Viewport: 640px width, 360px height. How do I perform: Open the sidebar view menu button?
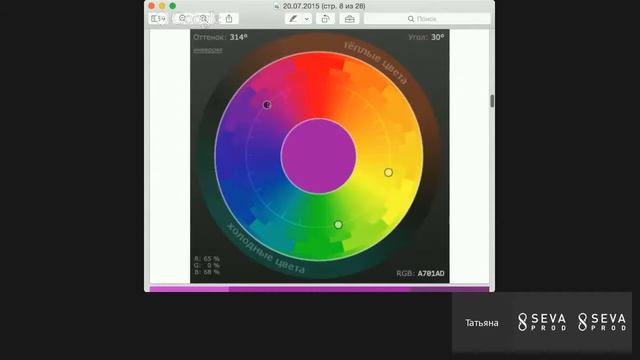click(x=158, y=19)
